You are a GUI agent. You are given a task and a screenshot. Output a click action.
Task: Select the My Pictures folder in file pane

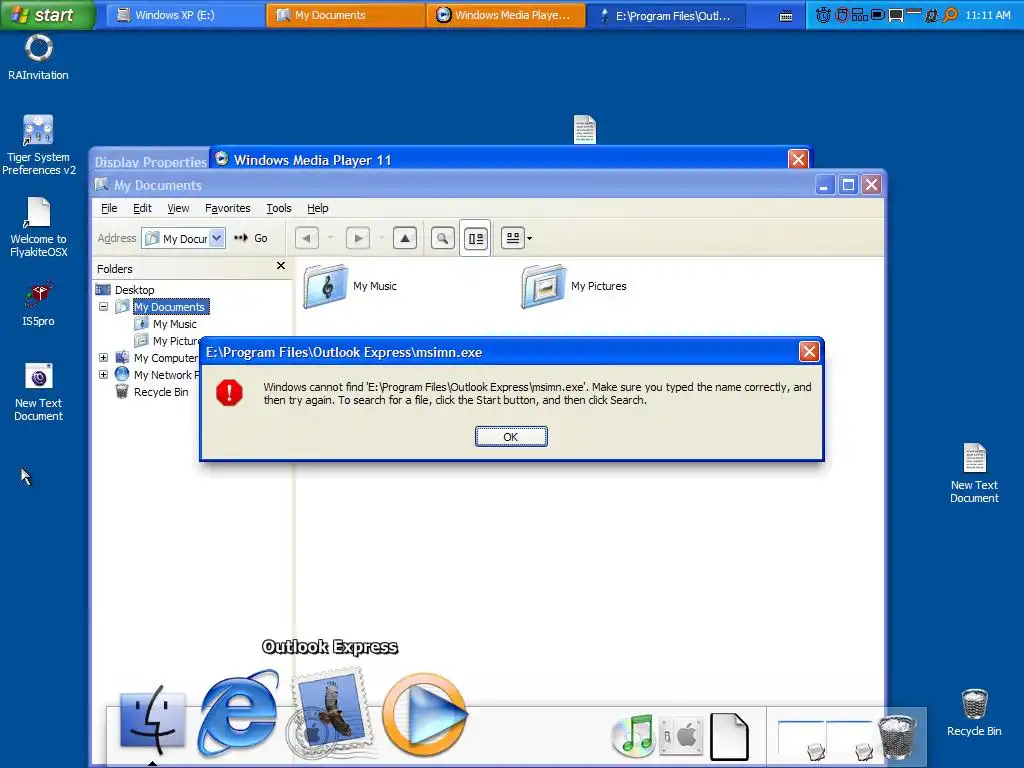[574, 286]
